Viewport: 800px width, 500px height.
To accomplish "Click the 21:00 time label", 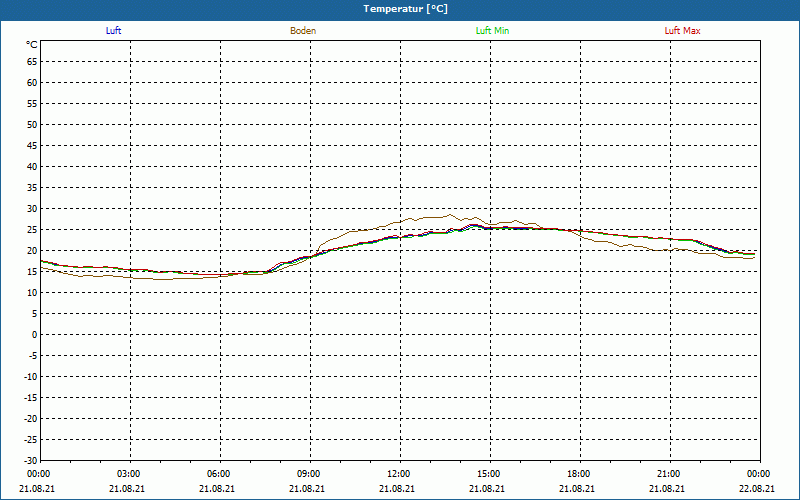I will (670, 474).
